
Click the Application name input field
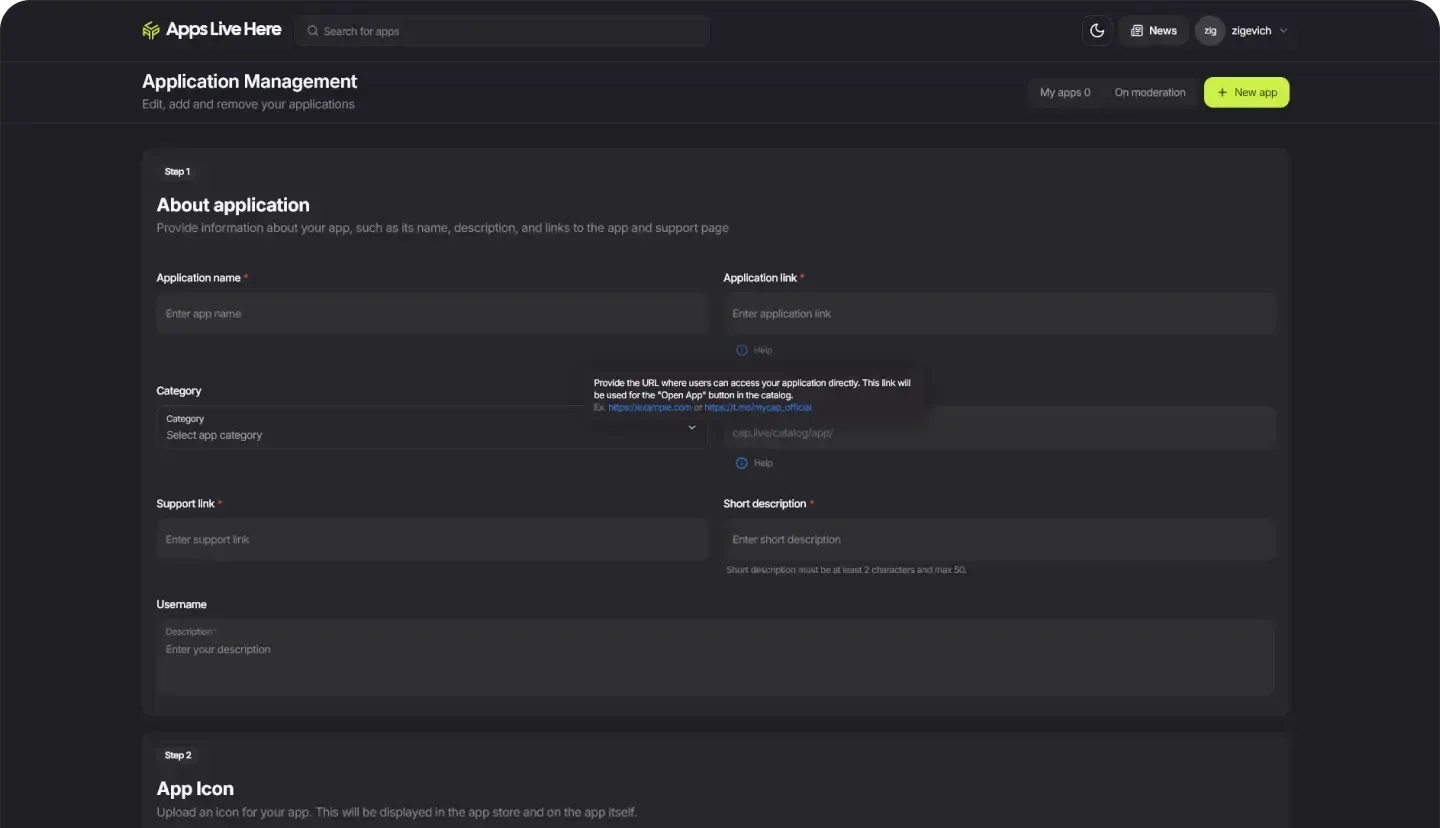431,314
